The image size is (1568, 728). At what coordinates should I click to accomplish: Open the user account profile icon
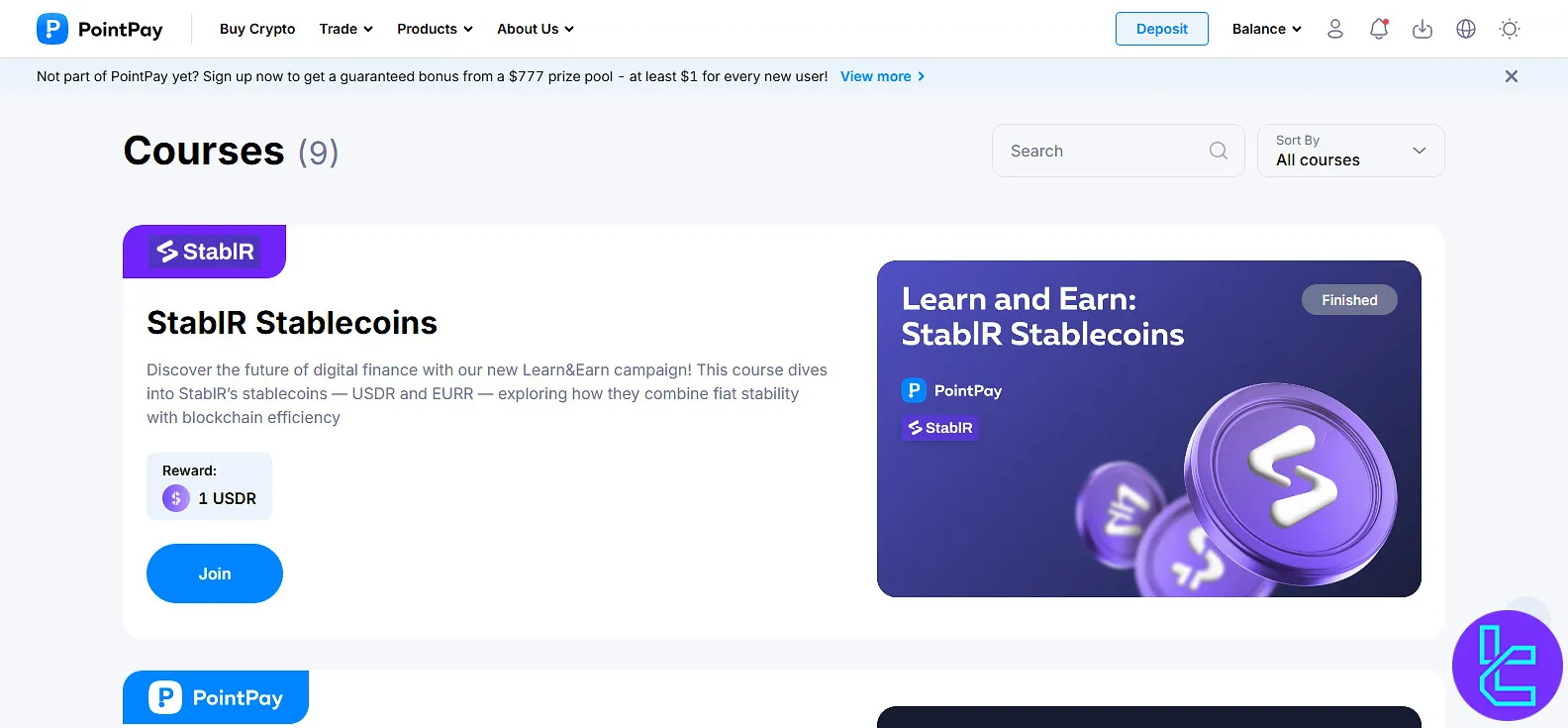pos(1335,29)
